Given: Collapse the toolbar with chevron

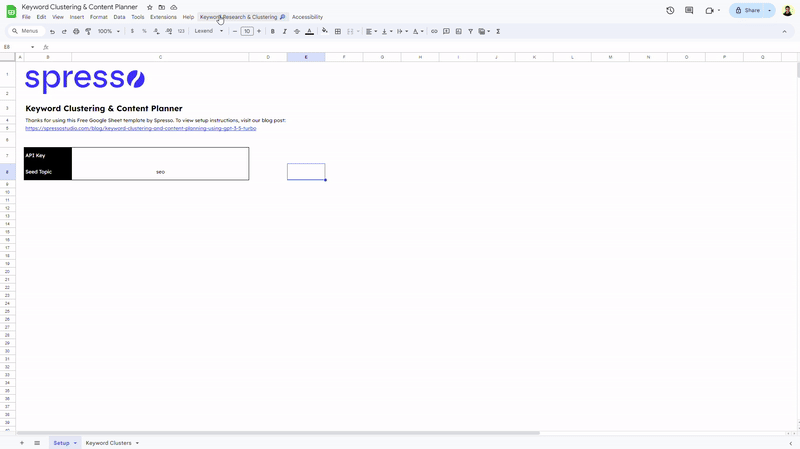Looking at the screenshot, I should [x=784, y=32].
